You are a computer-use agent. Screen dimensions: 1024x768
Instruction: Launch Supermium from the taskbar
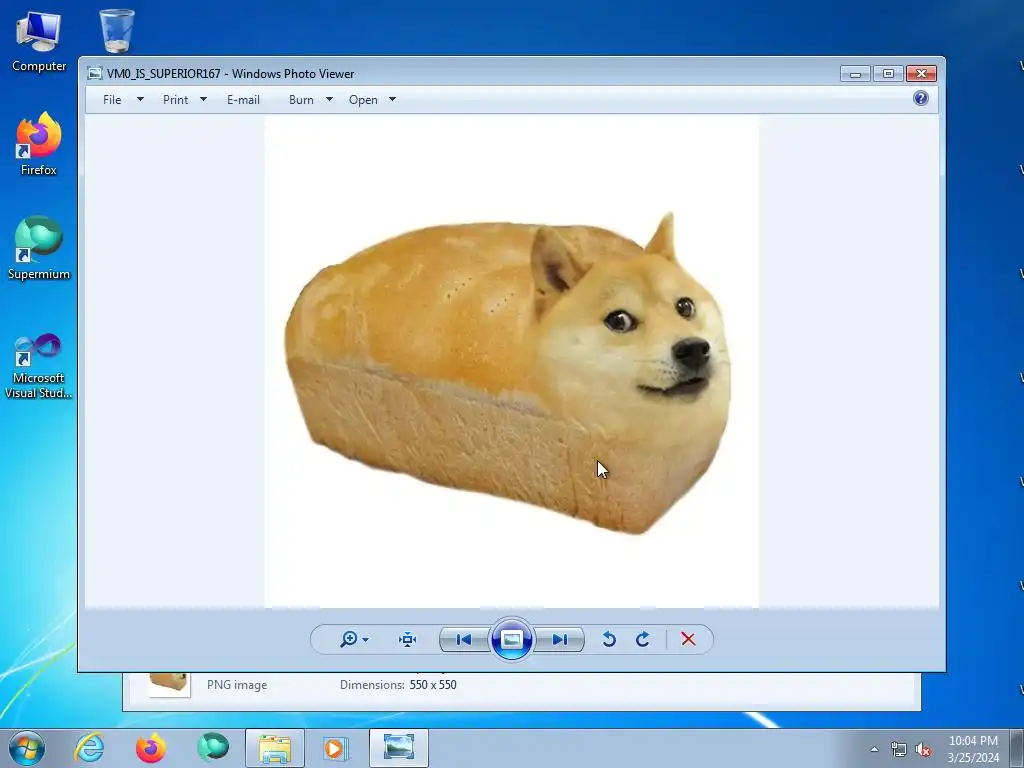click(x=213, y=748)
